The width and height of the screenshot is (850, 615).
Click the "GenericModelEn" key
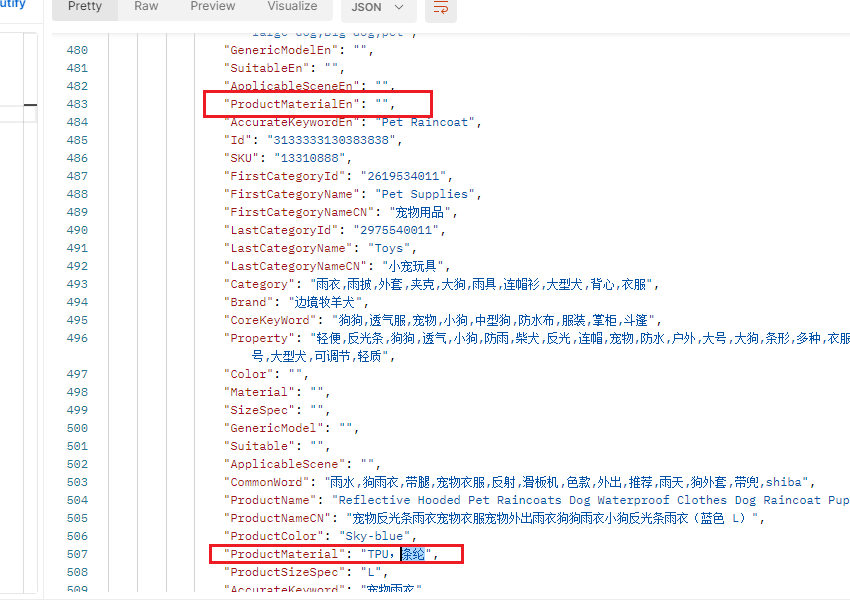tap(280, 50)
